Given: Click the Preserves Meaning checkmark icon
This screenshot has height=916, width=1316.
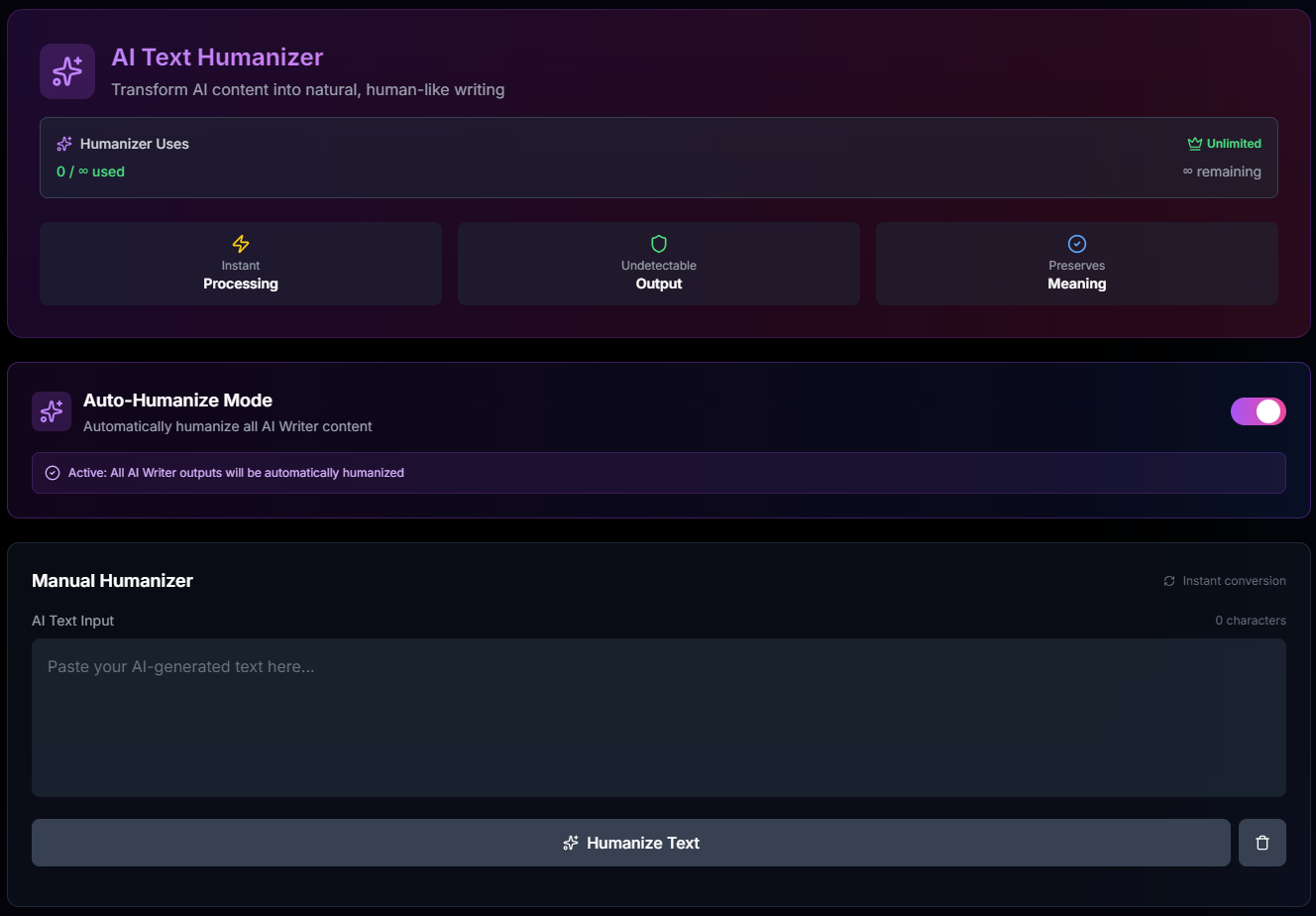Looking at the screenshot, I should [1077, 243].
